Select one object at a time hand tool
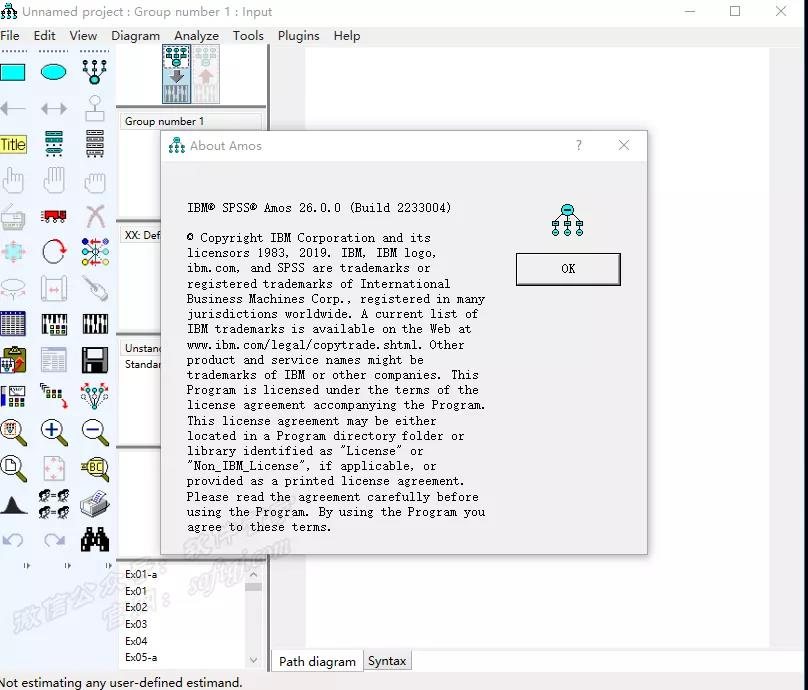The height and width of the screenshot is (690, 808). (x=13, y=180)
